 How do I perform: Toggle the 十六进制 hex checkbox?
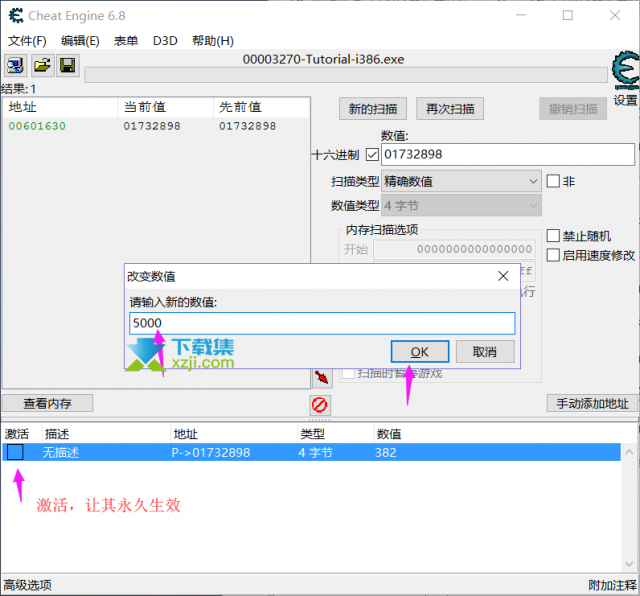tap(372, 155)
